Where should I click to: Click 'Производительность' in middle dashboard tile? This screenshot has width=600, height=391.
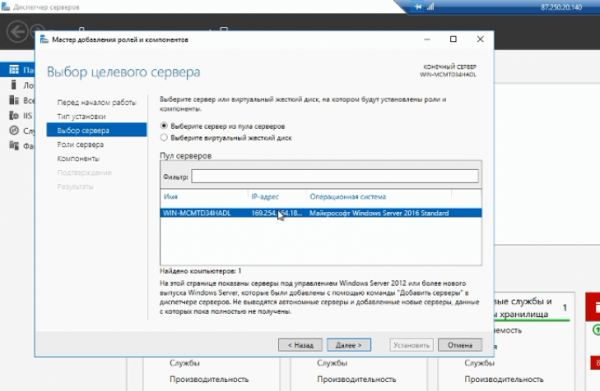[356, 379]
